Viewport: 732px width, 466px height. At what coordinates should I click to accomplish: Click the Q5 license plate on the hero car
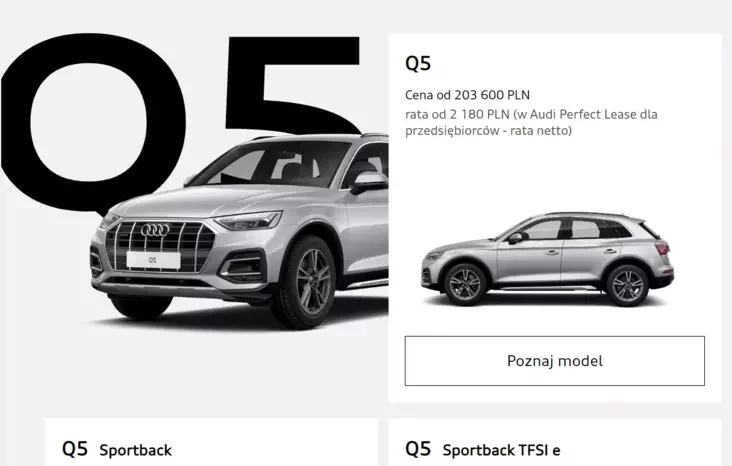click(153, 260)
